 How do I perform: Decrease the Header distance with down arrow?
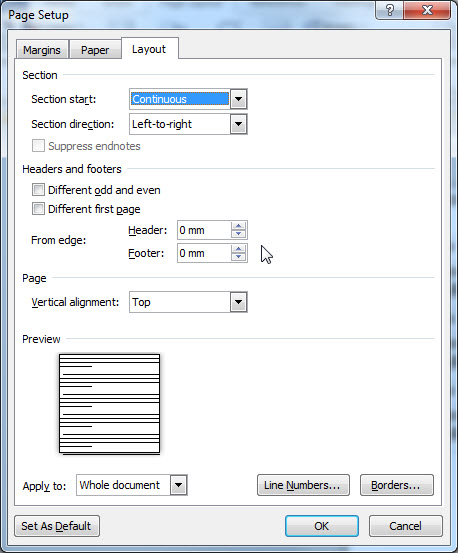239,234
